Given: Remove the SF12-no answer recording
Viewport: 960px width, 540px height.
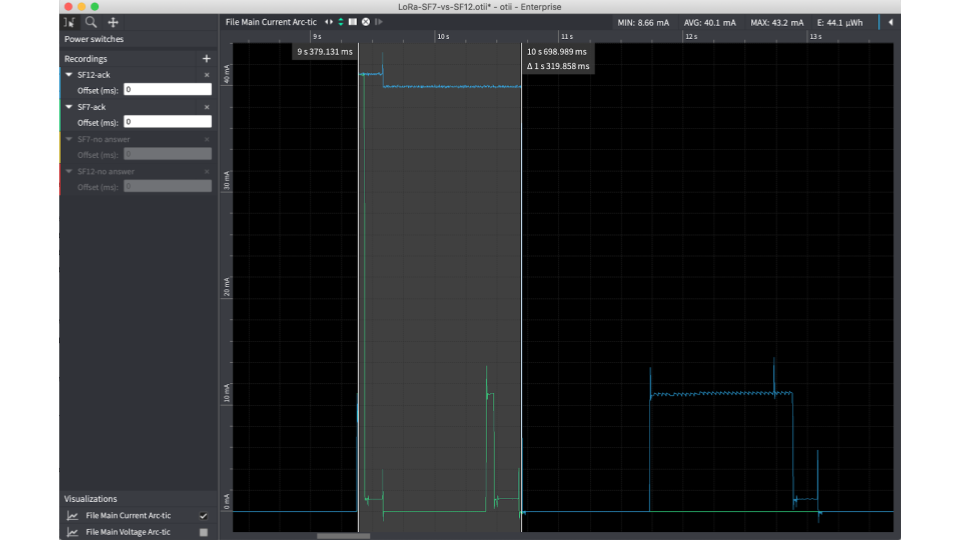Looking at the screenshot, I should pyautogui.click(x=207, y=172).
